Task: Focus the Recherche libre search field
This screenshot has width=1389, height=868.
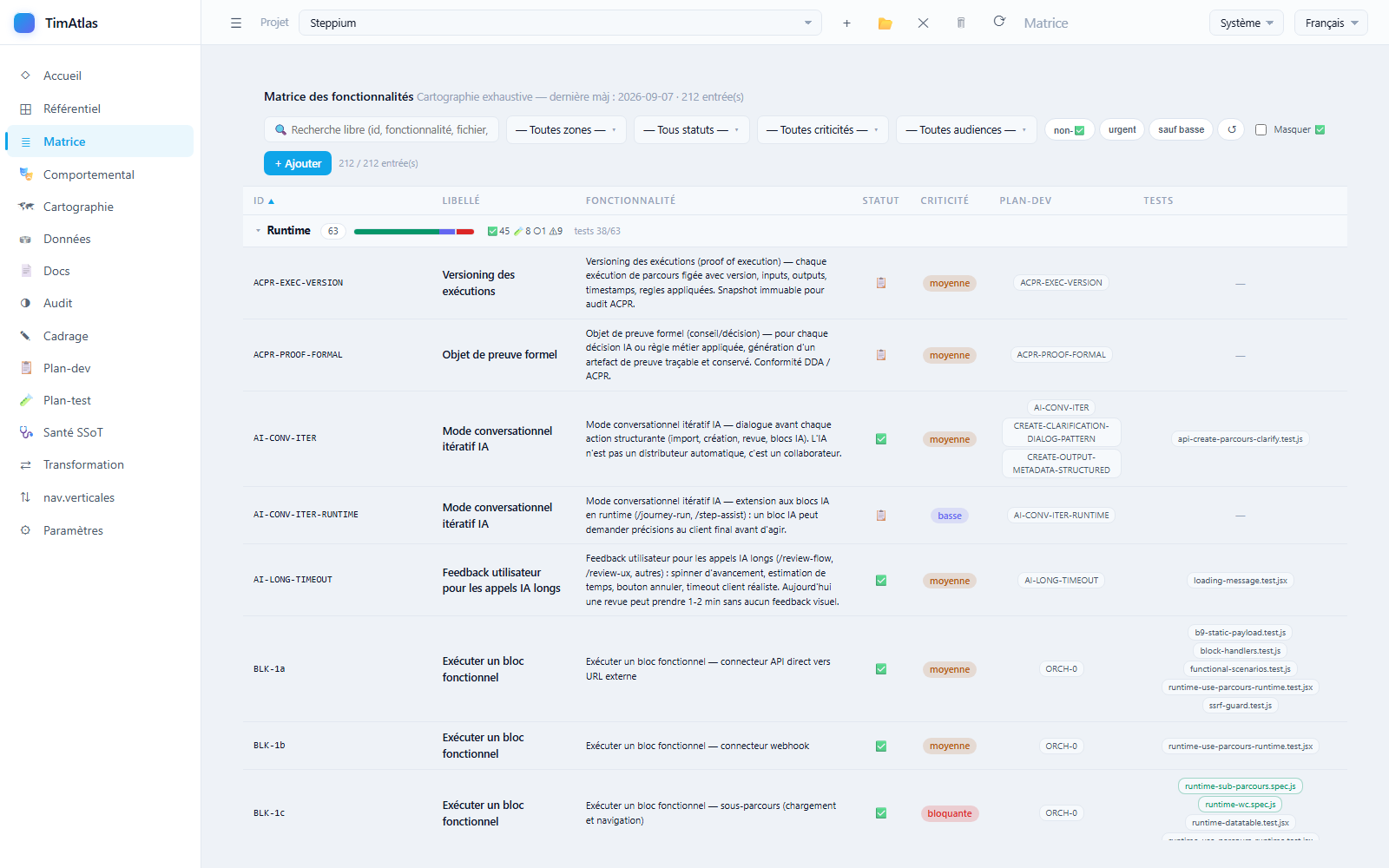Action: [x=382, y=129]
